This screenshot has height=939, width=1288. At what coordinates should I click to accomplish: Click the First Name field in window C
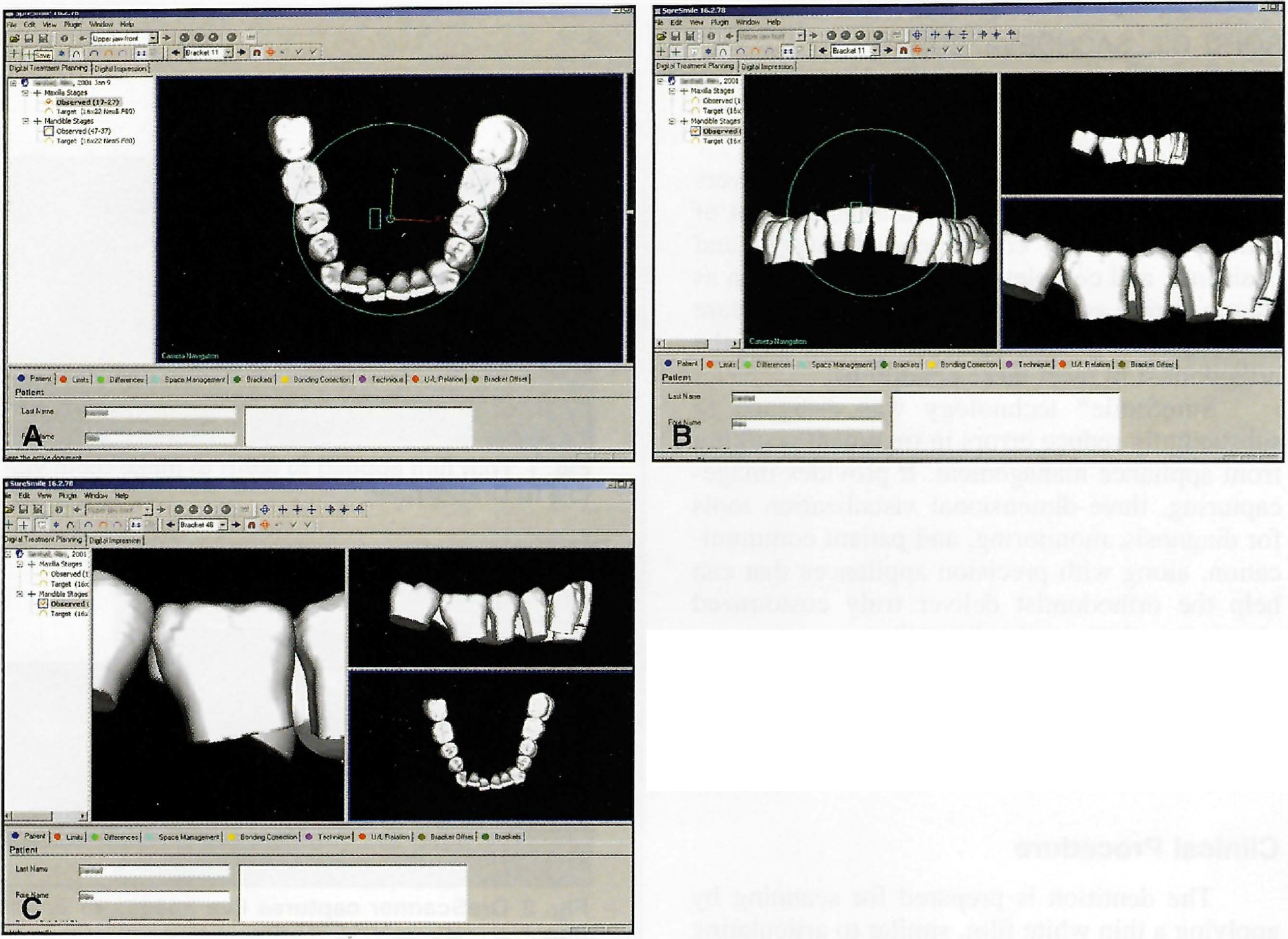point(154,897)
